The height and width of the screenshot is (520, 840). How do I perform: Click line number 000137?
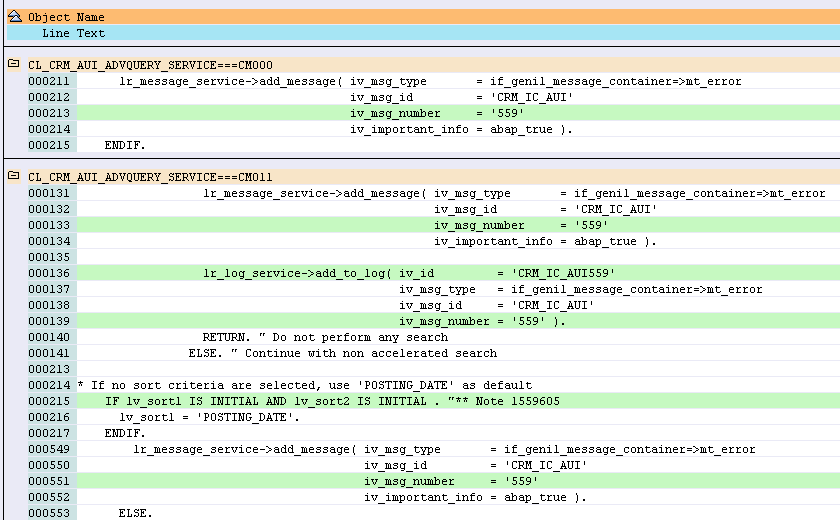(49, 289)
